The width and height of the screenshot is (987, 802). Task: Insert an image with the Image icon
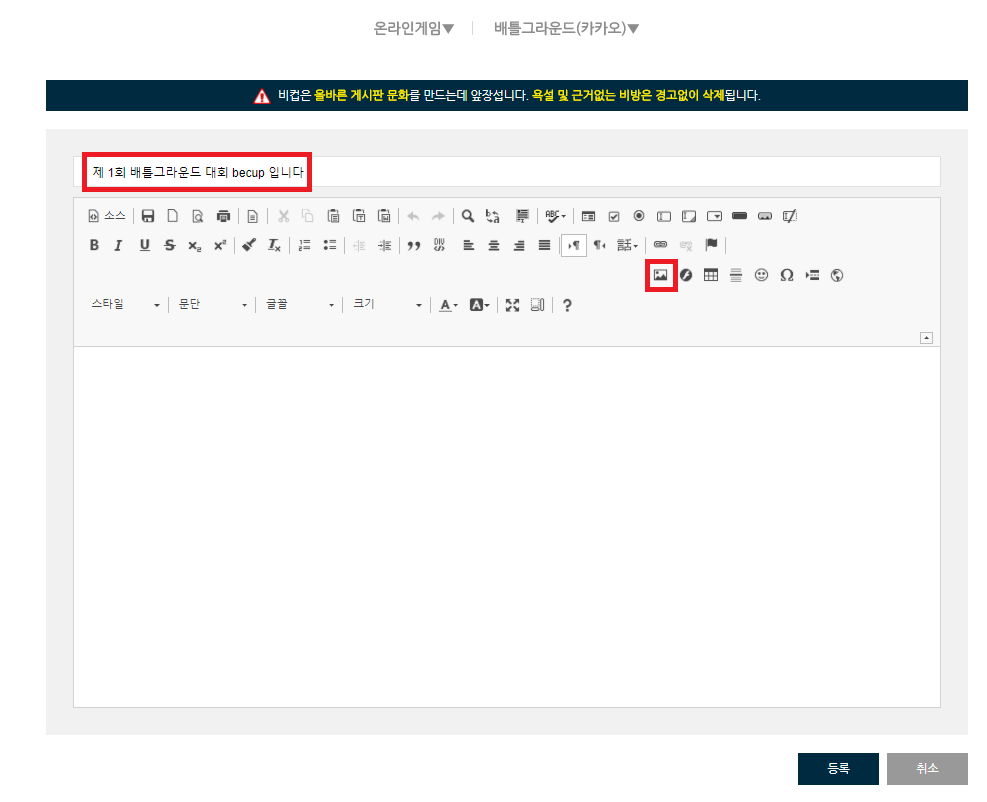660,275
